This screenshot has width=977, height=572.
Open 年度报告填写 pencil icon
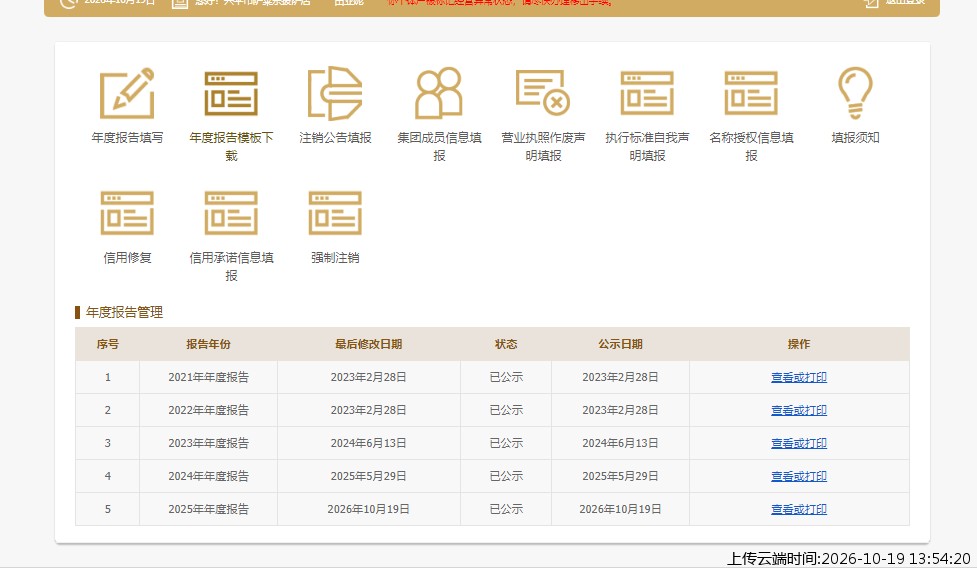[x=127, y=93]
